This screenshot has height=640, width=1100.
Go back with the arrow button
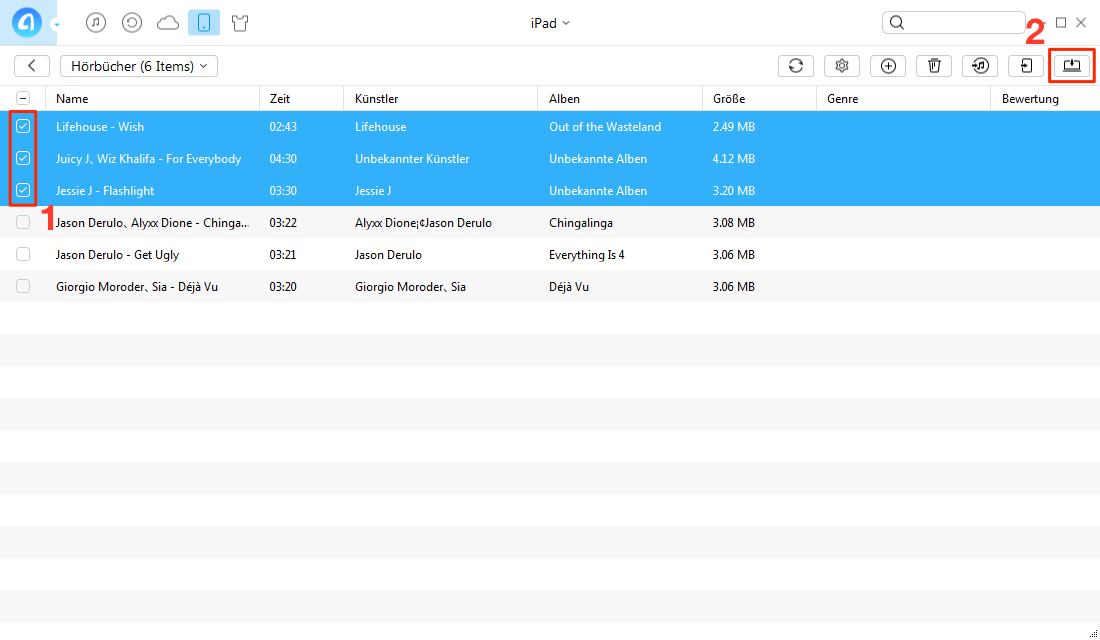(x=32, y=66)
